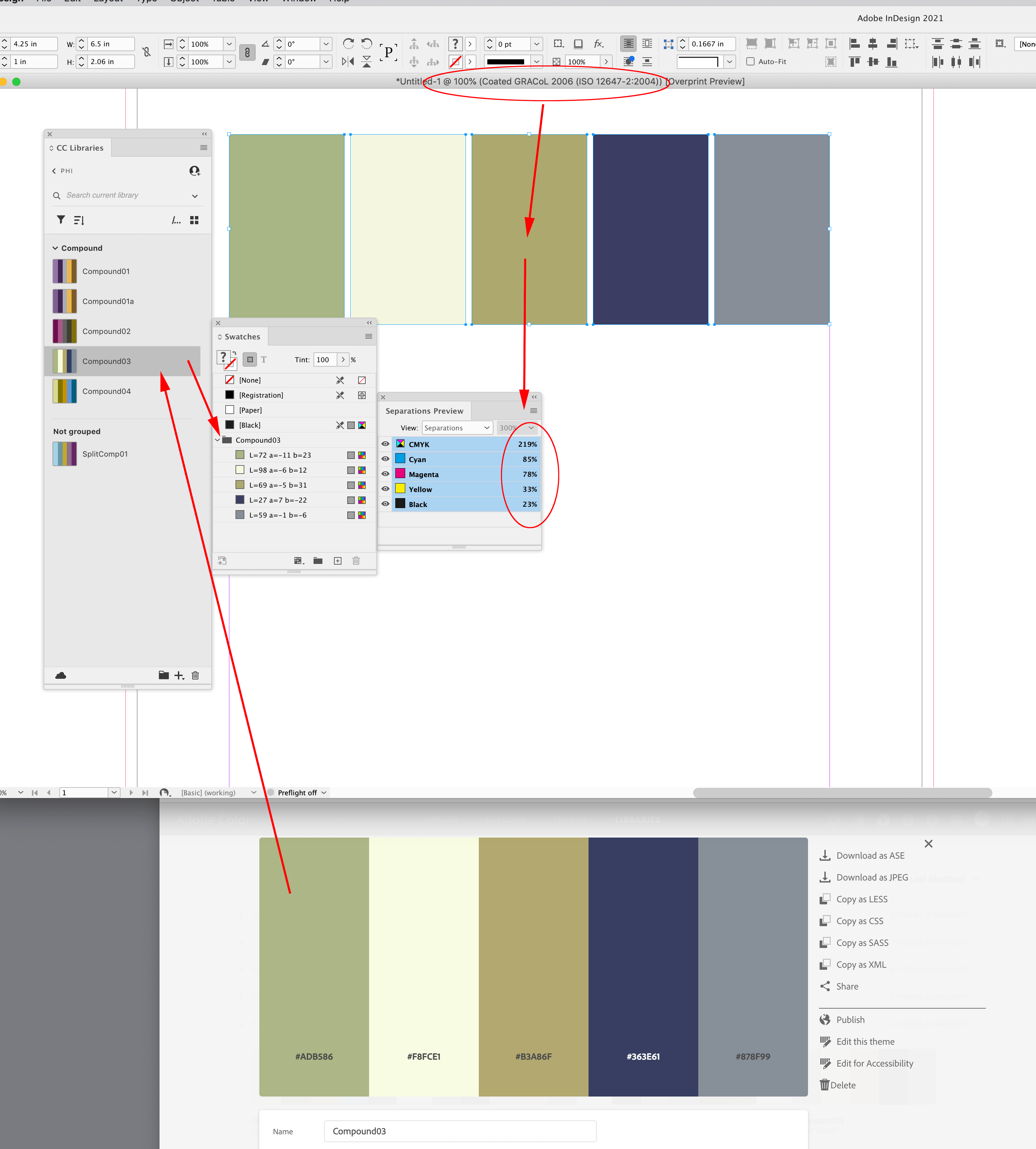Select the Compound02 library item

click(106, 331)
